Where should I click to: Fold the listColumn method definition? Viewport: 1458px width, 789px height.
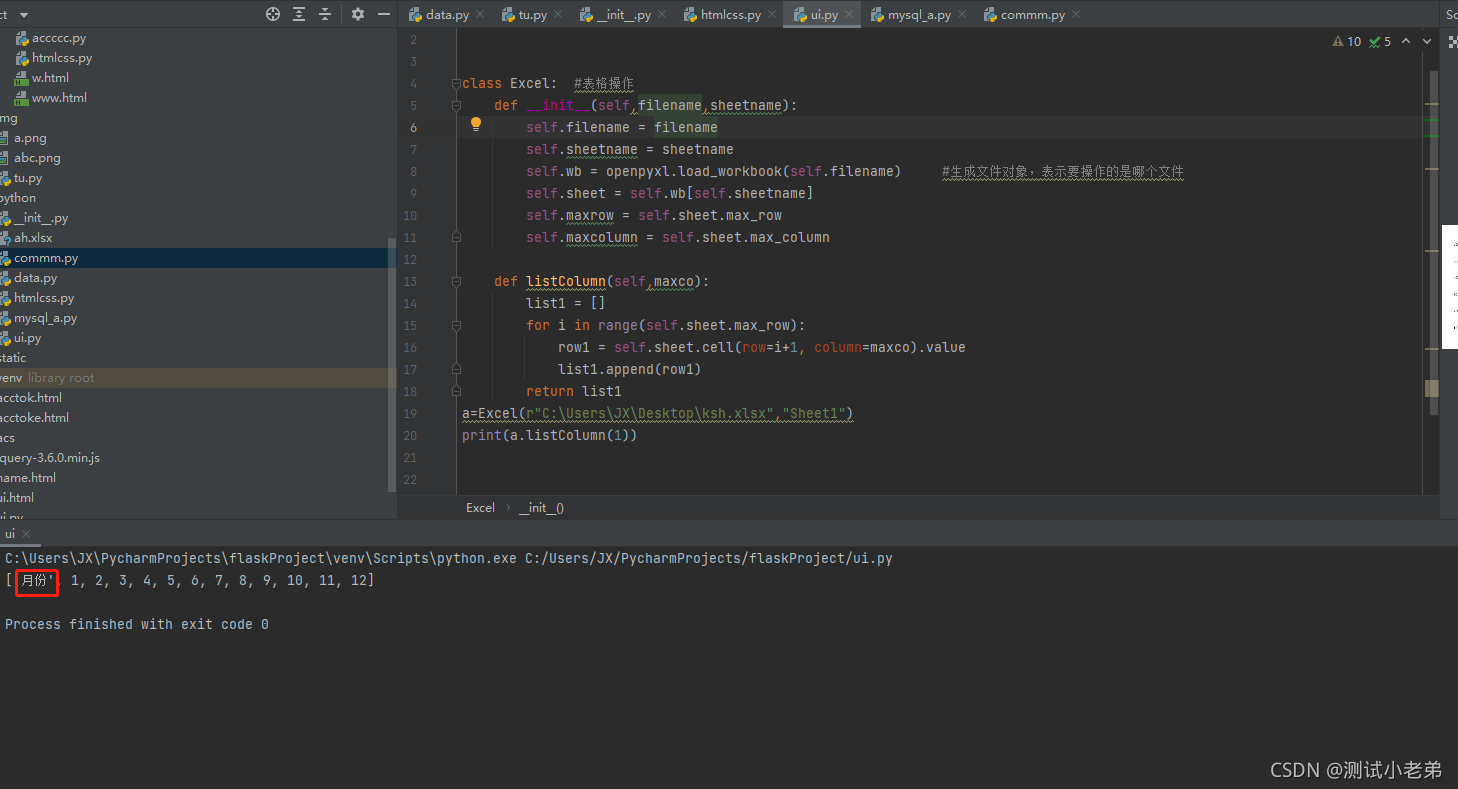pos(456,282)
